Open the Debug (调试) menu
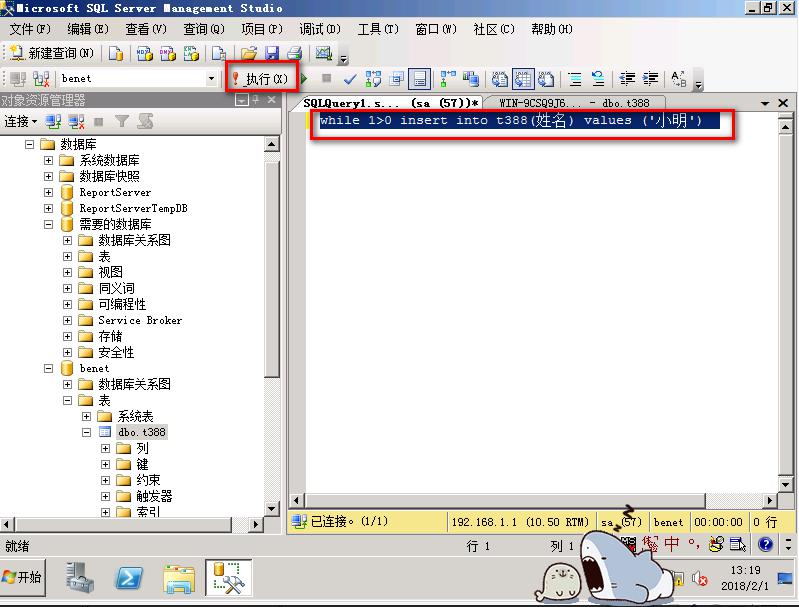799x607 pixels. point(319,29)
